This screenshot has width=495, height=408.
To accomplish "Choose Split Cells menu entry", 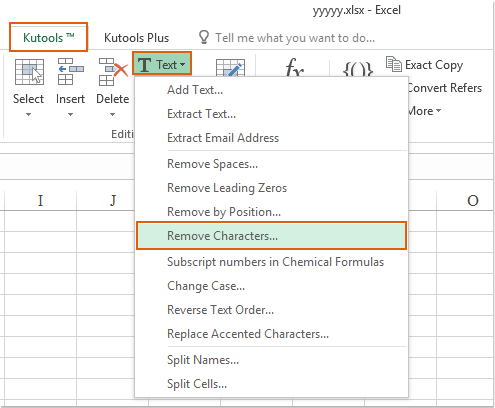I will click(271, 384).
